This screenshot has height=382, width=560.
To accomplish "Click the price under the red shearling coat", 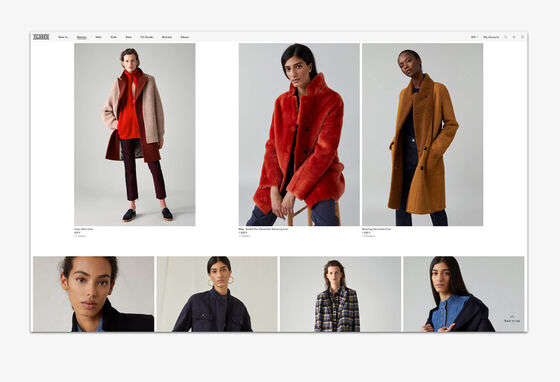I will (x=242, y=233).
